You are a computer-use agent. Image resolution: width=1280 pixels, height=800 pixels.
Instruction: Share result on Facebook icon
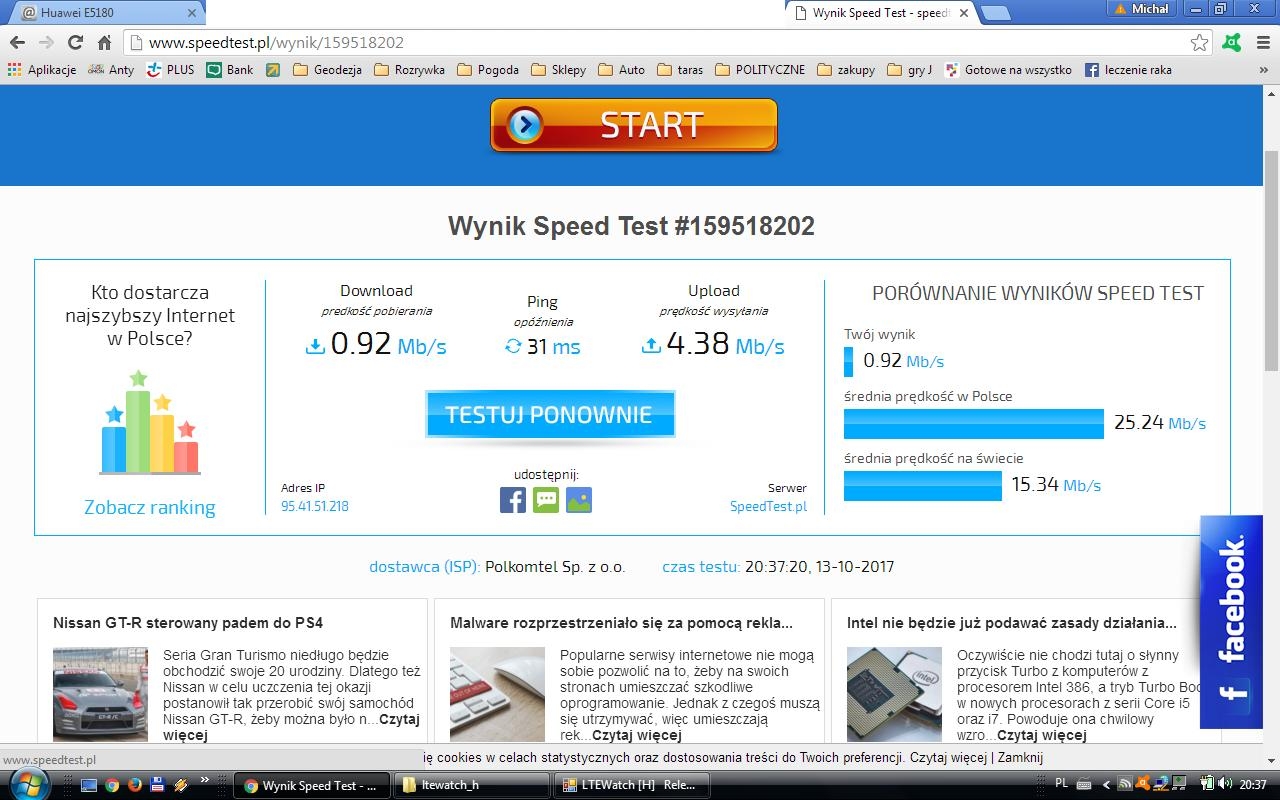513,500
